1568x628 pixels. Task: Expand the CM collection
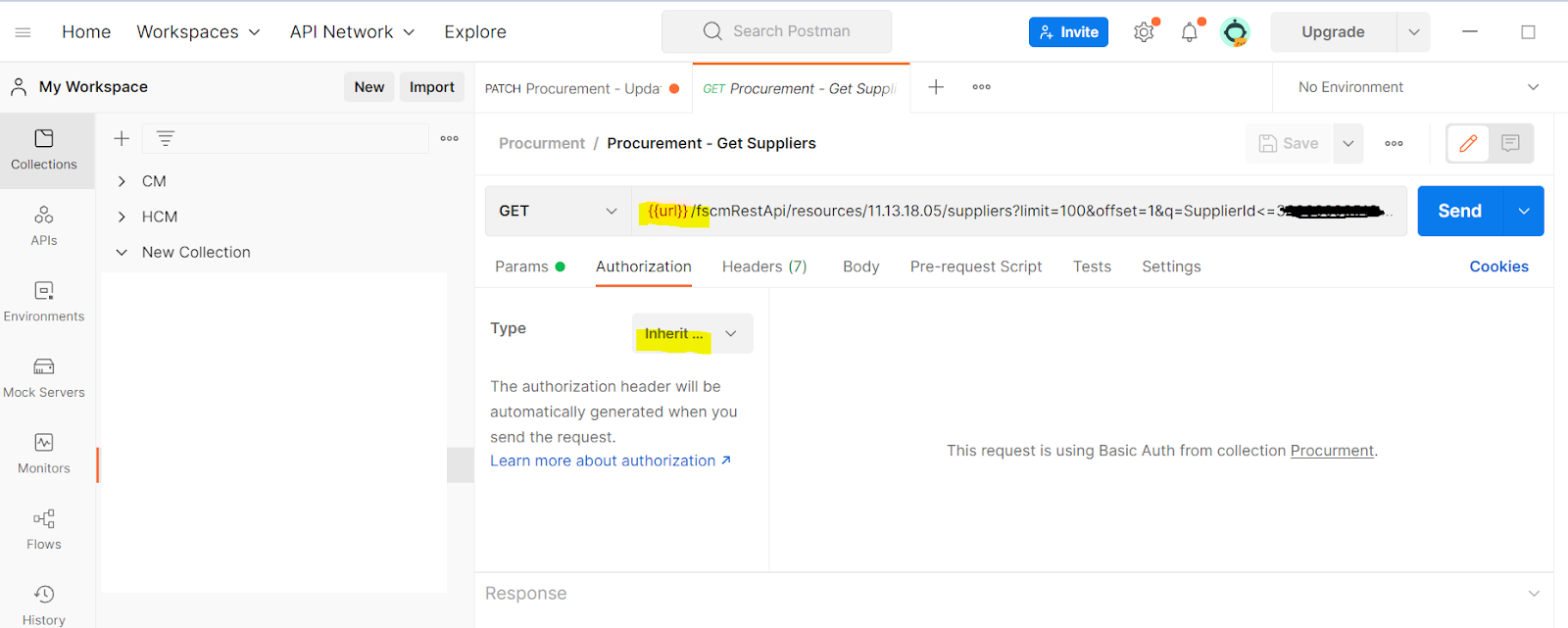(122, 181)
